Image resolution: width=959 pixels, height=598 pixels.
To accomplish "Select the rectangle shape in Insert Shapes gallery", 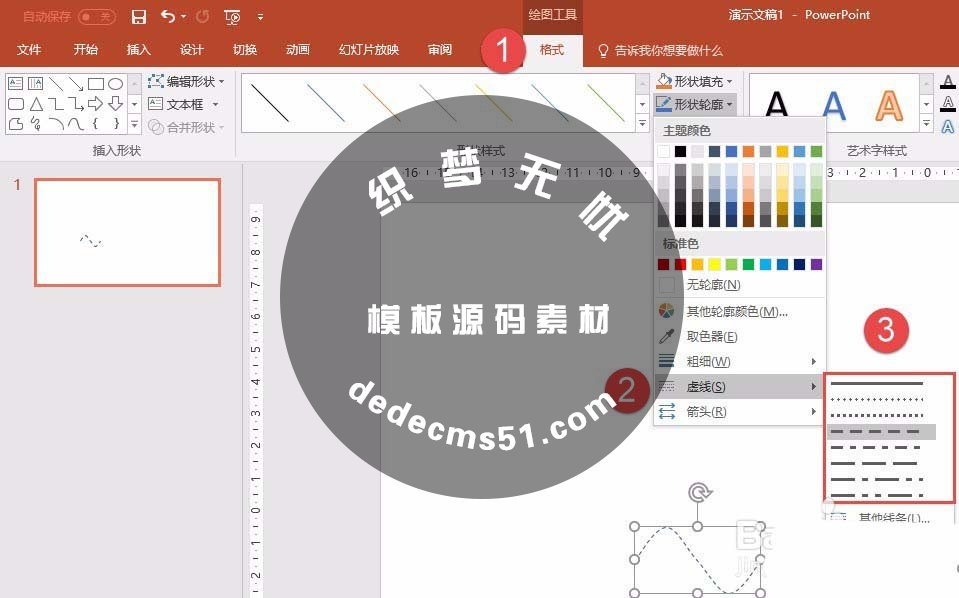I will point(97,84).
